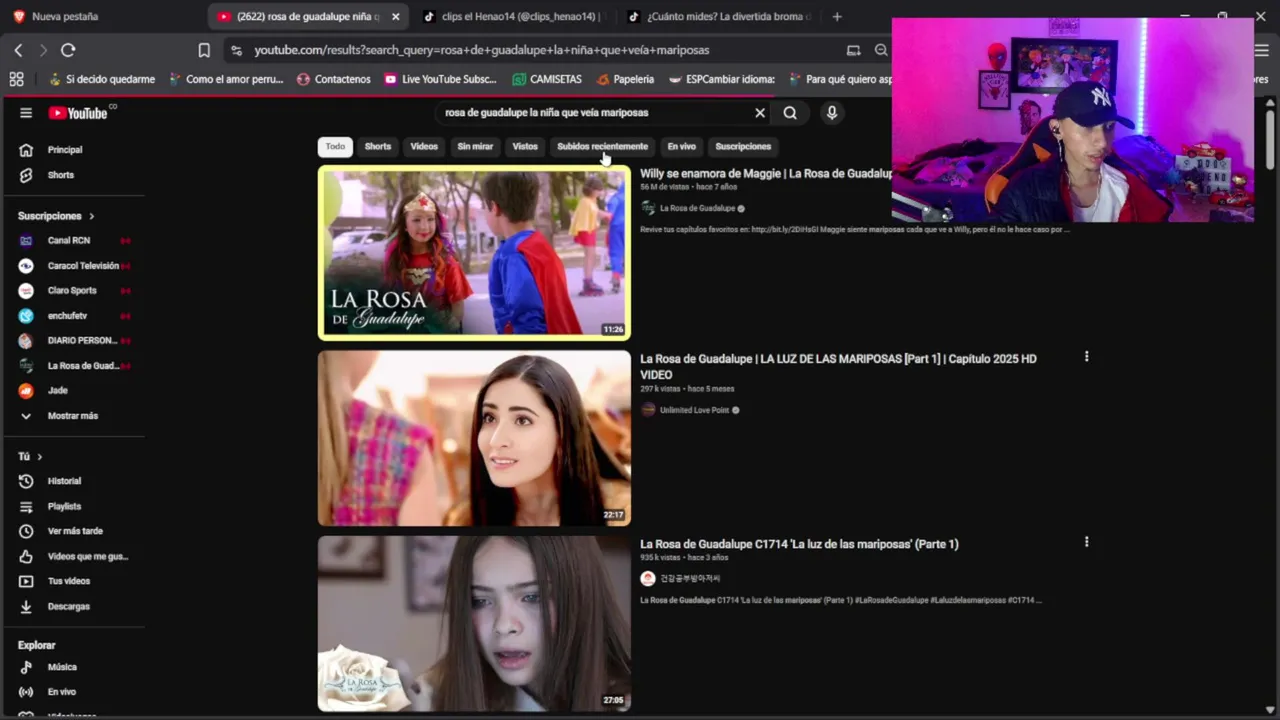Expand the Tú section header

tap(30, 456)
